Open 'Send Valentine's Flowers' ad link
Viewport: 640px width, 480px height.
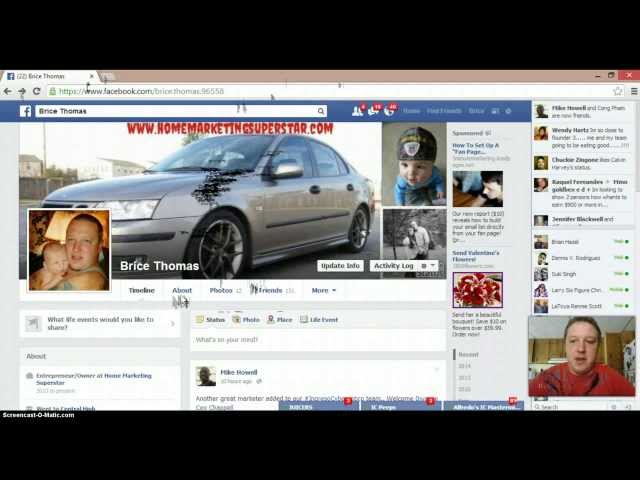point(476,256)
